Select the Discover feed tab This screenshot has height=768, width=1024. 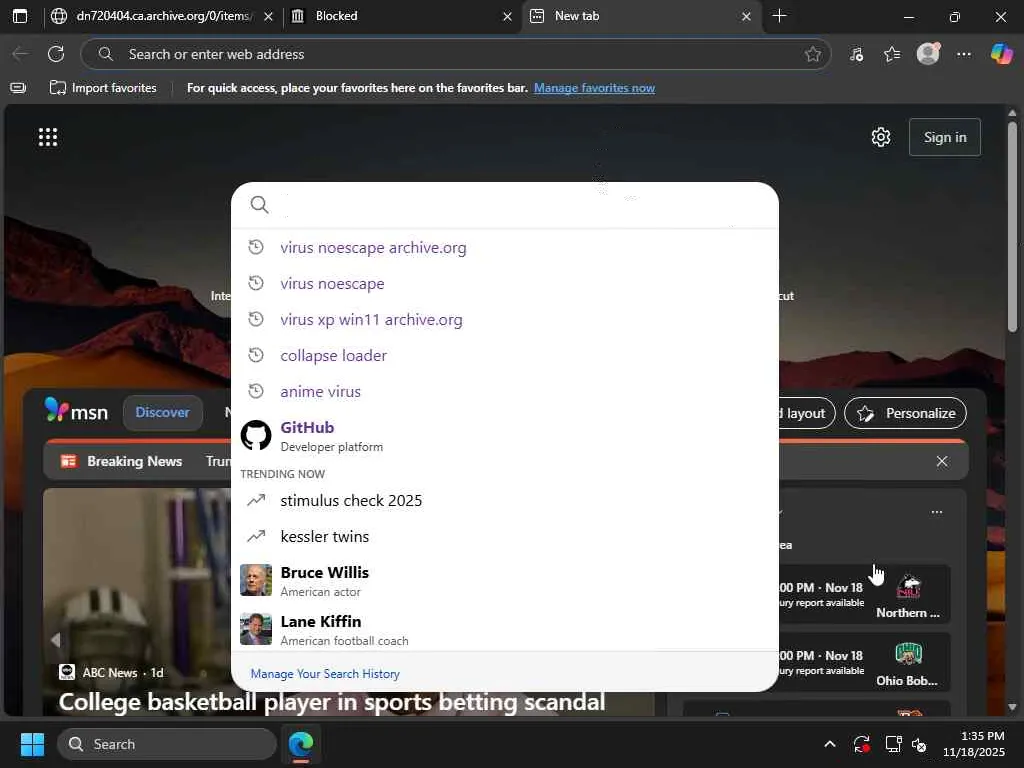coord(163,412)
